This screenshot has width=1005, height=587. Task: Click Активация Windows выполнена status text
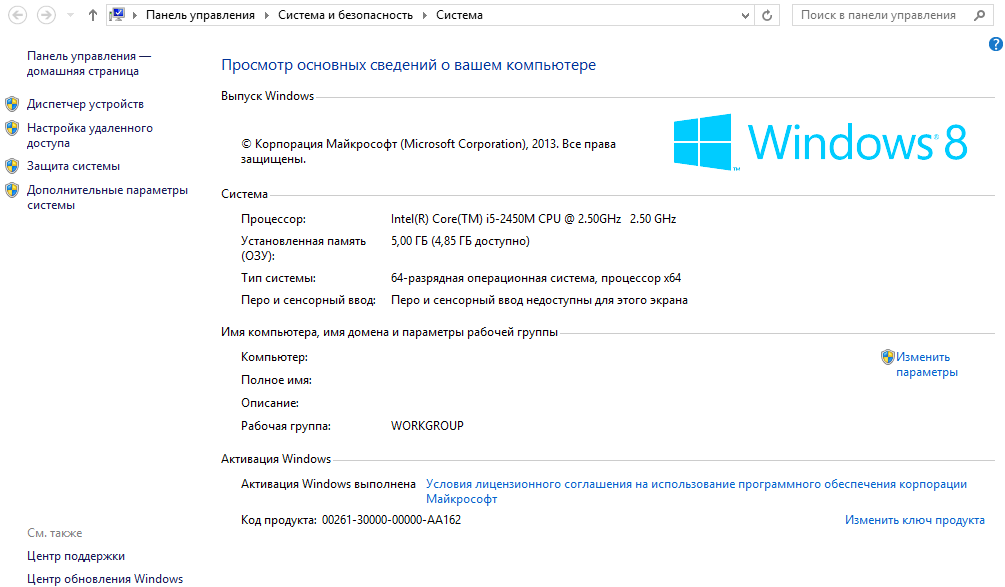(x=328, y=484)
